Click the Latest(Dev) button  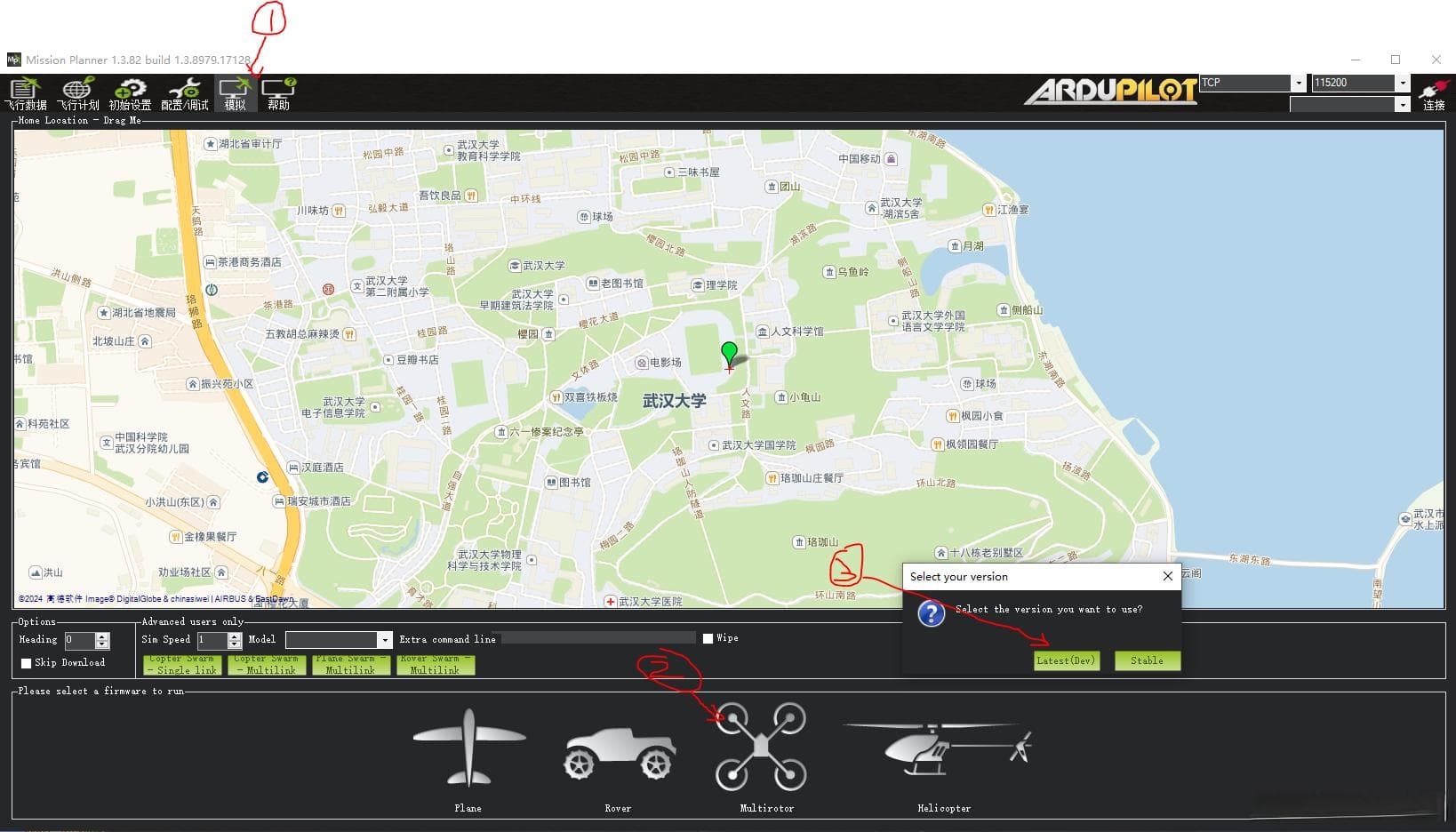point(1067,660)
